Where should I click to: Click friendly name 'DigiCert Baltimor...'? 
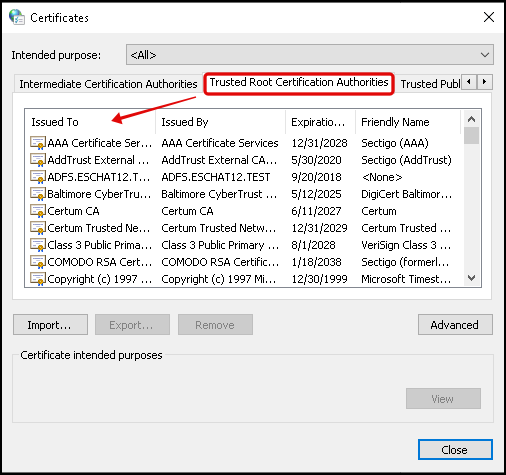(407, 194)
